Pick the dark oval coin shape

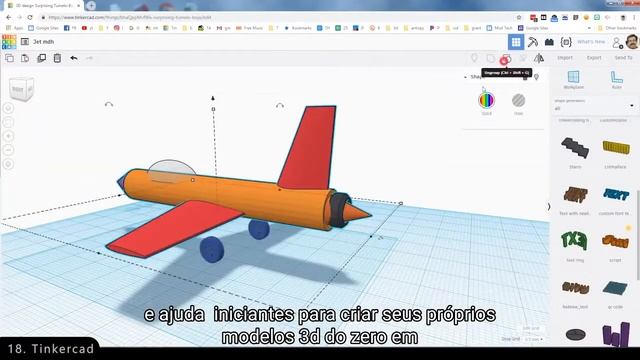coord(576,335)
